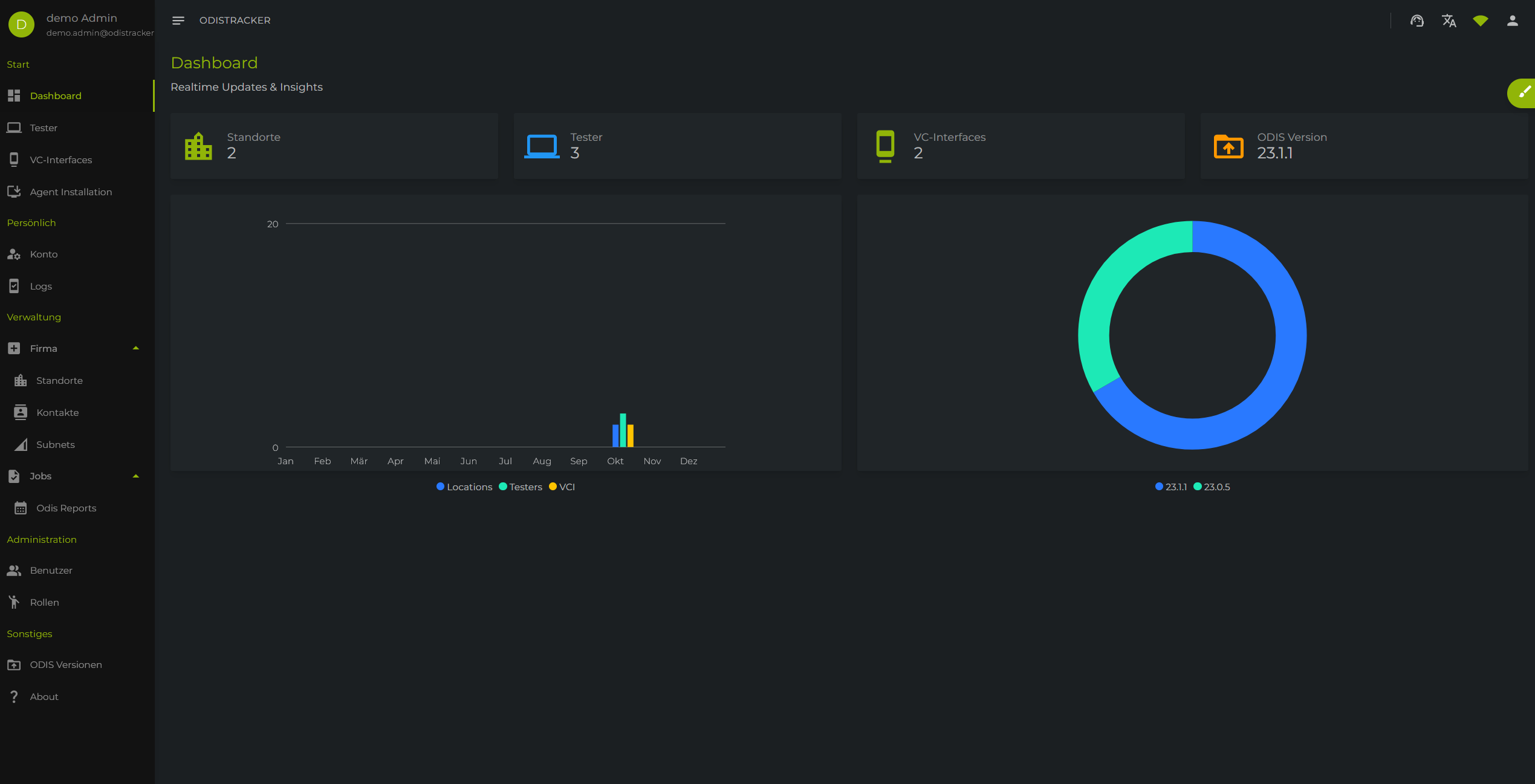Click the teal Testers bar in Okt
The width and height of the screenshot is (1535, 784).
(x=623, y=430)
